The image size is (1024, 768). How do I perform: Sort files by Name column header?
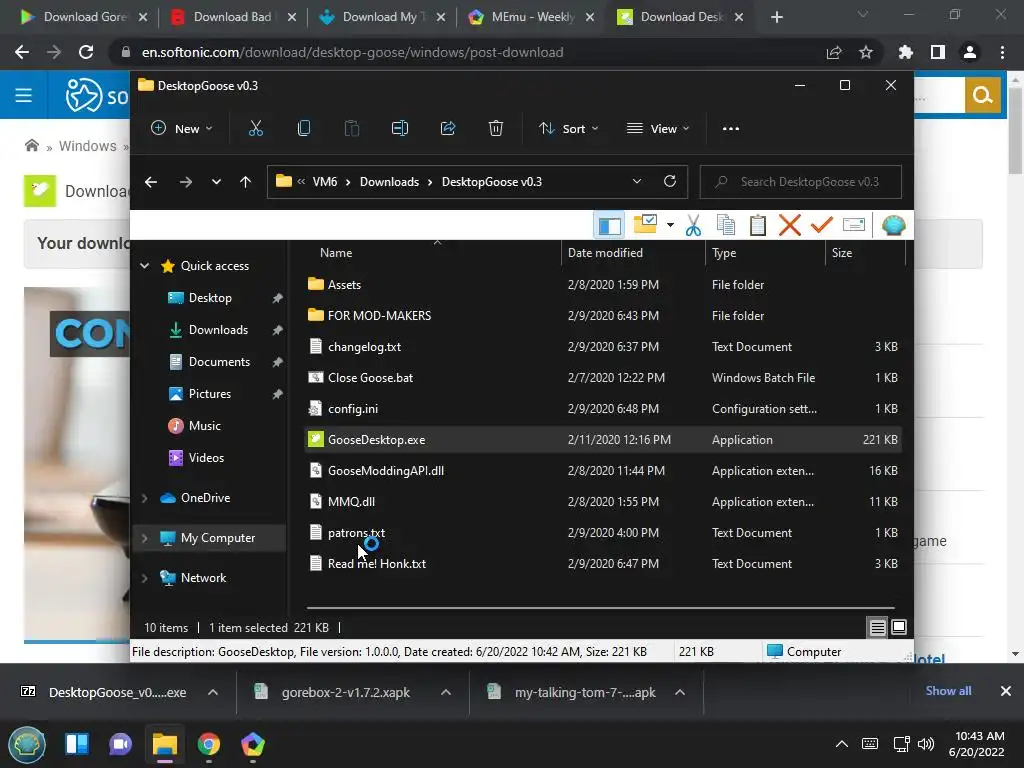(336, 253)
